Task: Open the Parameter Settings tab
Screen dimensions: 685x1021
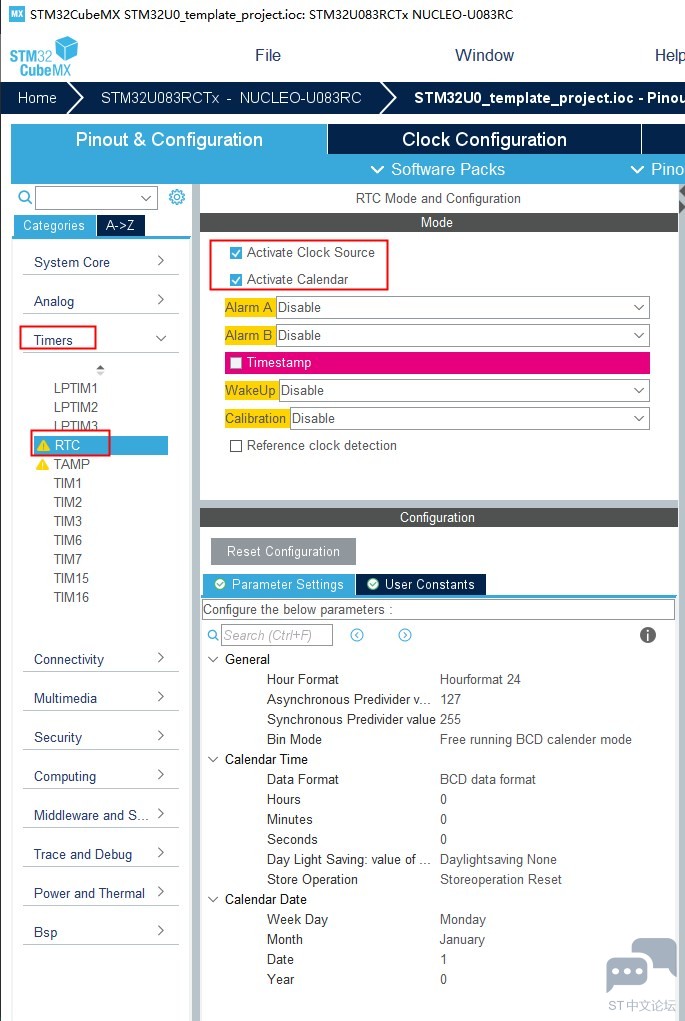Action: (279, 584)
